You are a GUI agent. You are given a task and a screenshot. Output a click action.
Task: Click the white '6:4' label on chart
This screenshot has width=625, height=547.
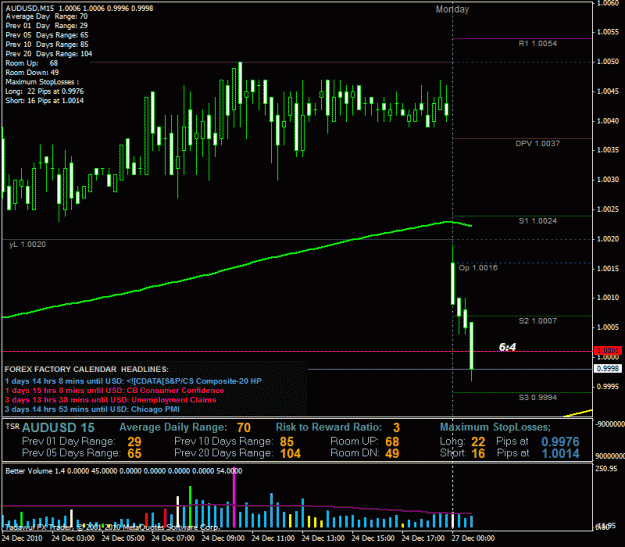507,347
